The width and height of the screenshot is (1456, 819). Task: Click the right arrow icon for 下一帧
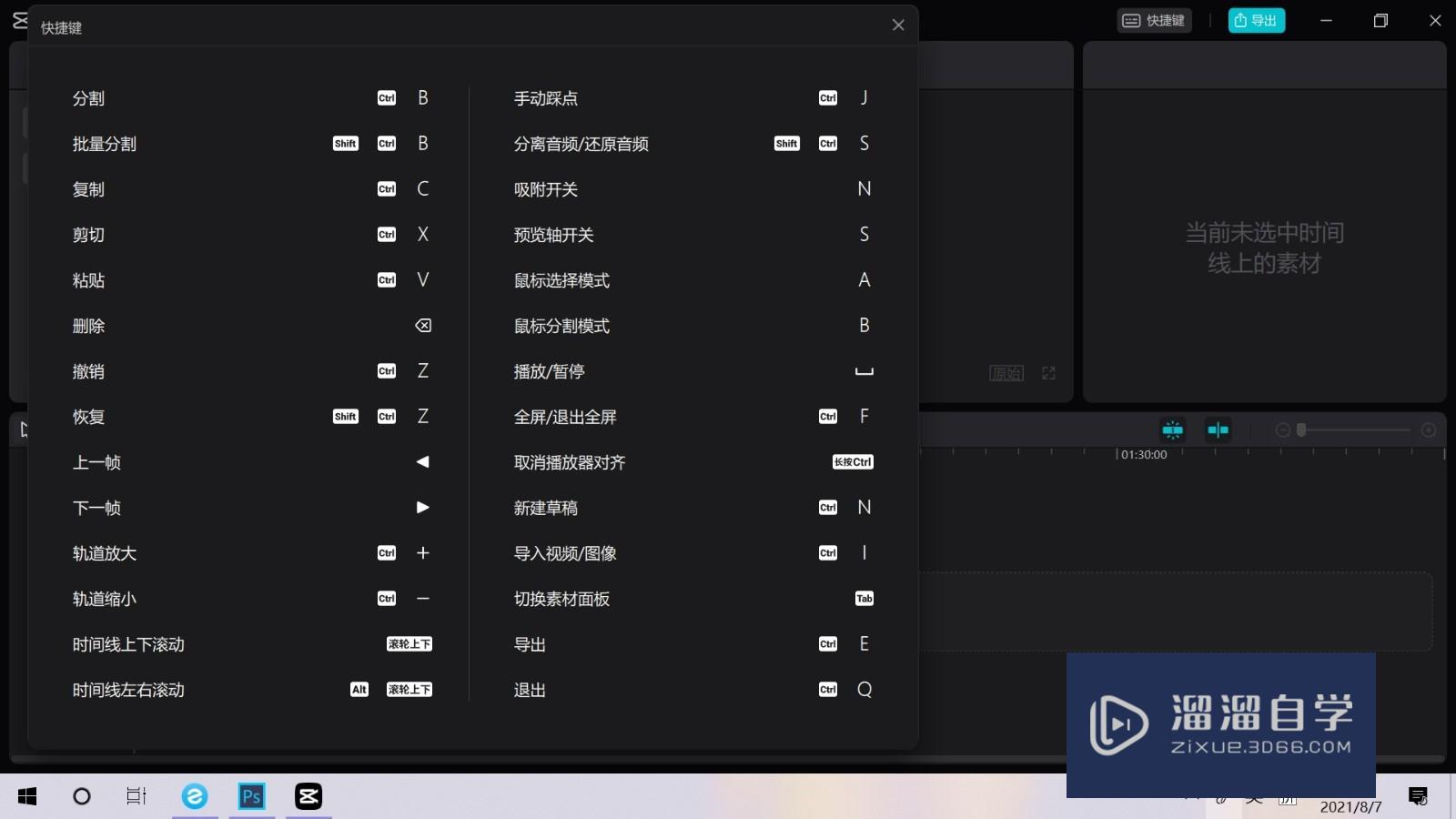(x=423, y=508)
